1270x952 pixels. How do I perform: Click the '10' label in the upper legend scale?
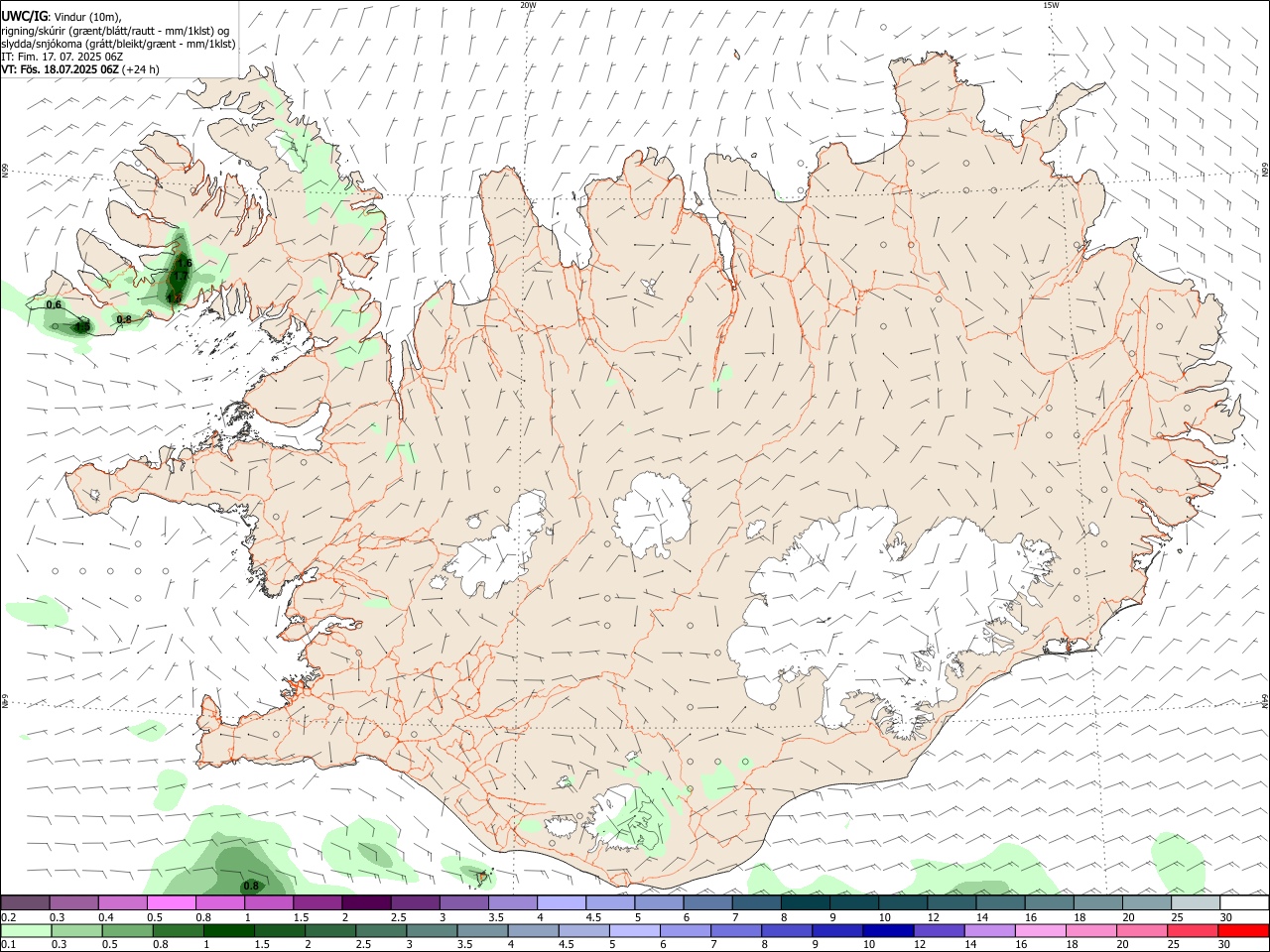884,917
